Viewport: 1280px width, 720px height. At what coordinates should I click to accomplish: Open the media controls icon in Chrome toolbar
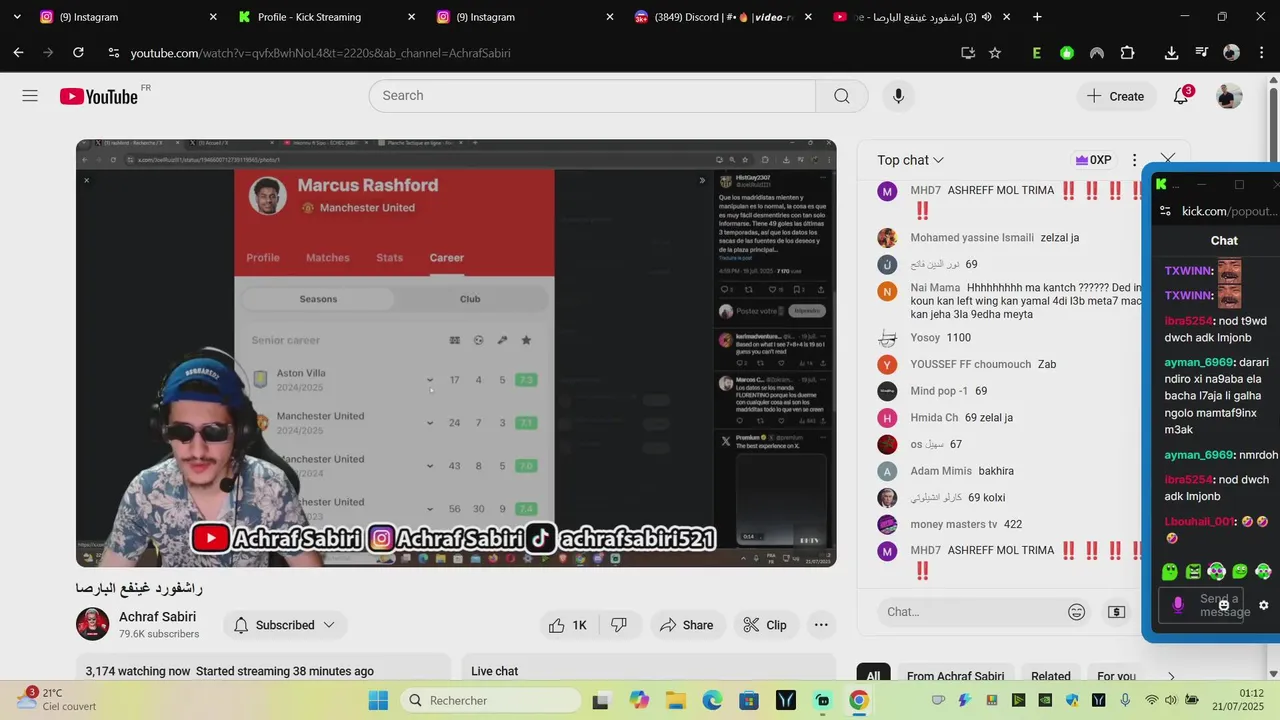click(x=1201, y=53)
